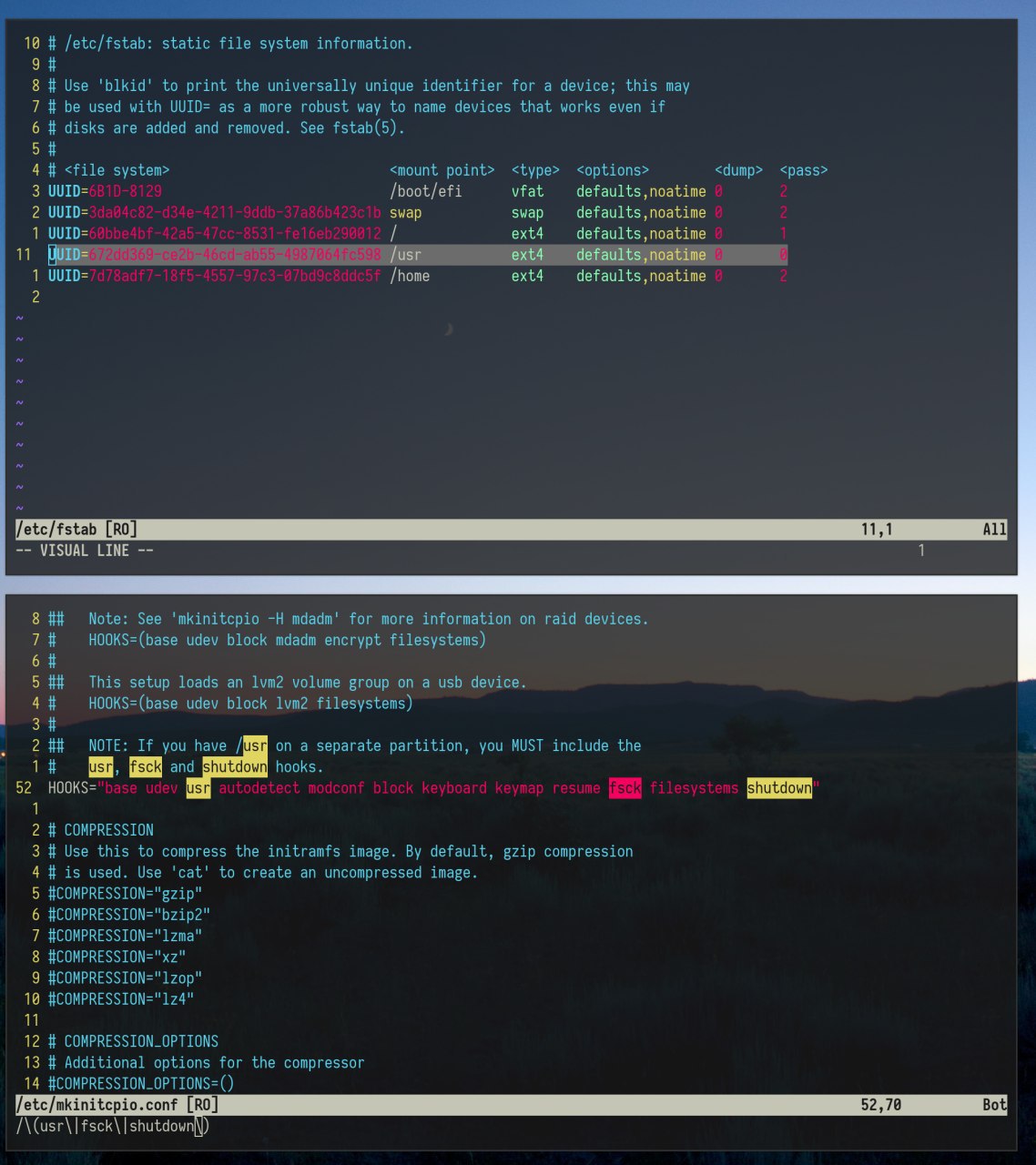Click the 'keyboard' hook
Viewport: 1036px width, 1165px height.
point(454,788)
